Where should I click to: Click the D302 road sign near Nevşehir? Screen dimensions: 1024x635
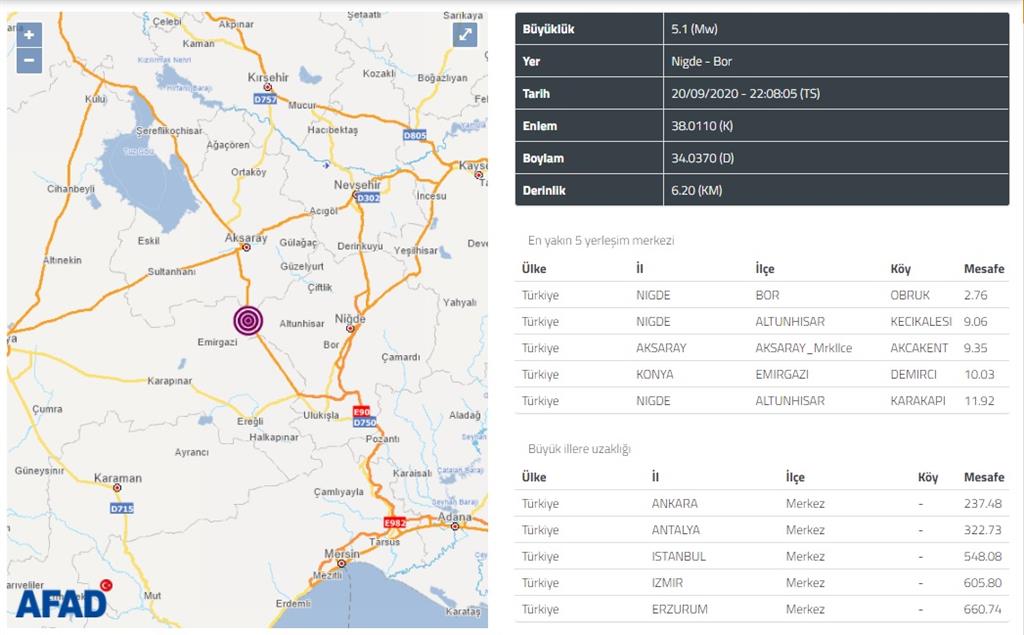point(368,198)
